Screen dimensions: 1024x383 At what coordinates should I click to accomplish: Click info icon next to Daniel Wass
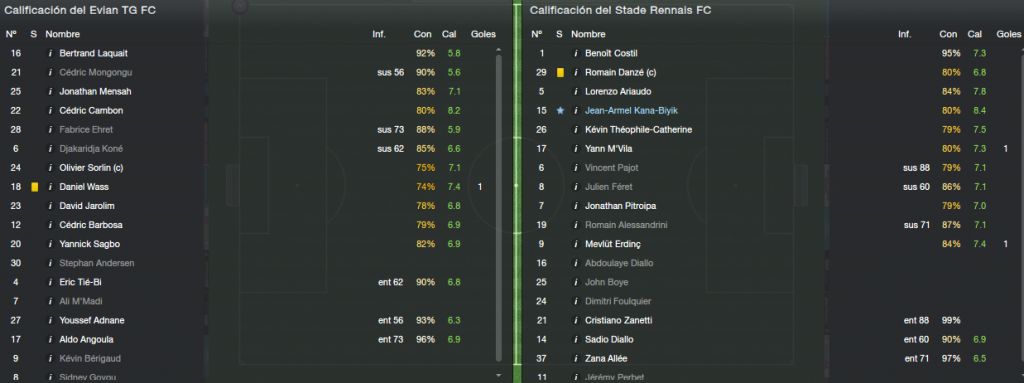pos(50,187)
